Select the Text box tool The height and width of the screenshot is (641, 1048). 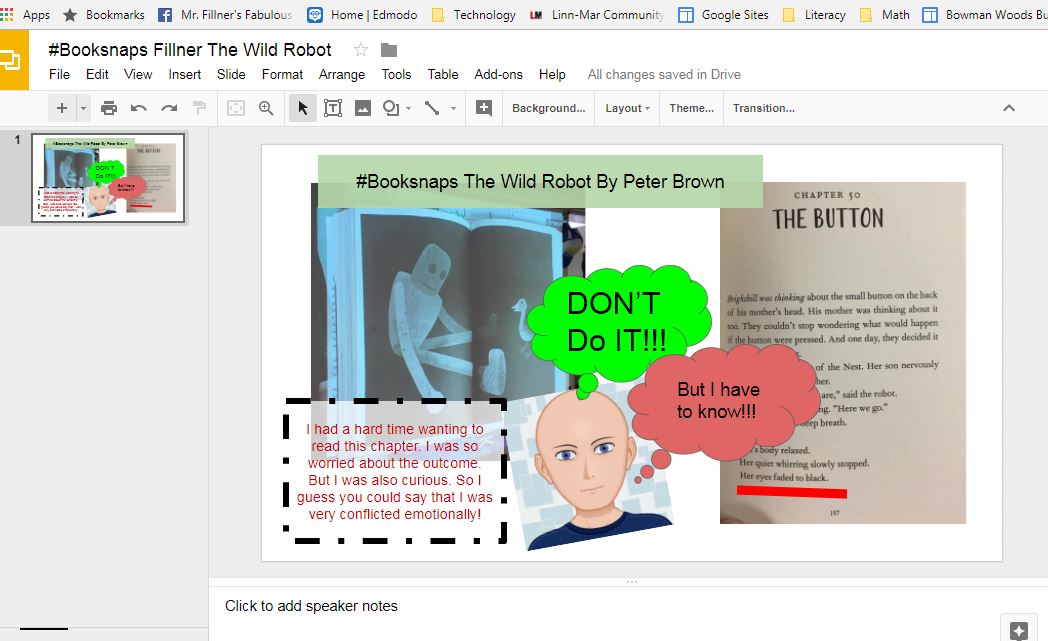pos(333,108)
